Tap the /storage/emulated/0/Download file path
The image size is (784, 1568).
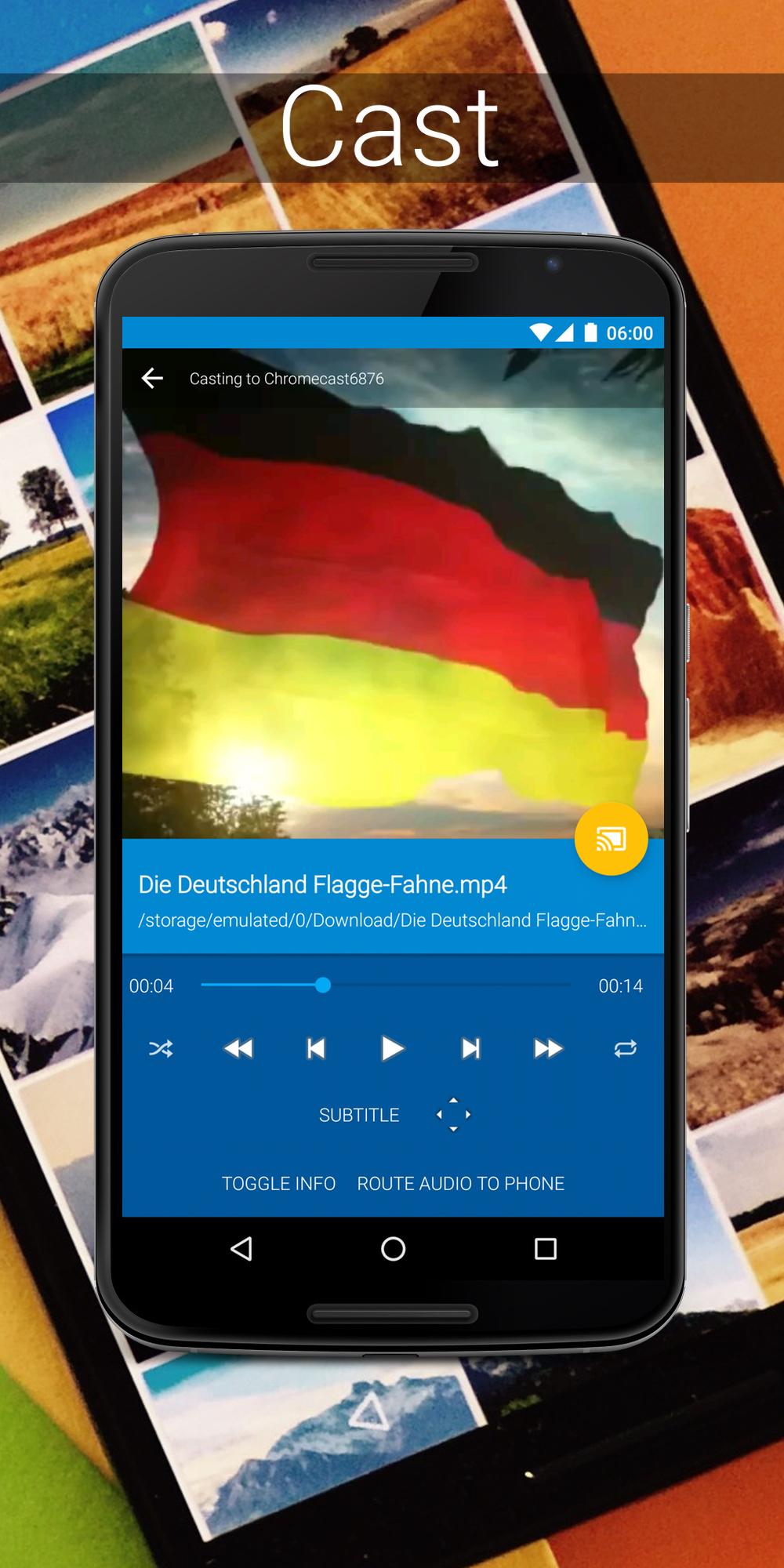(392, 920)
